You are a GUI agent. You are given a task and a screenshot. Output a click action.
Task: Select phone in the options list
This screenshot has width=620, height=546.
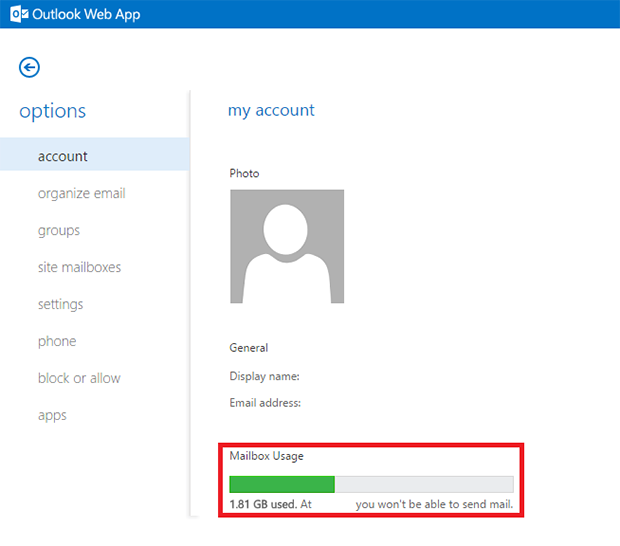57,341
